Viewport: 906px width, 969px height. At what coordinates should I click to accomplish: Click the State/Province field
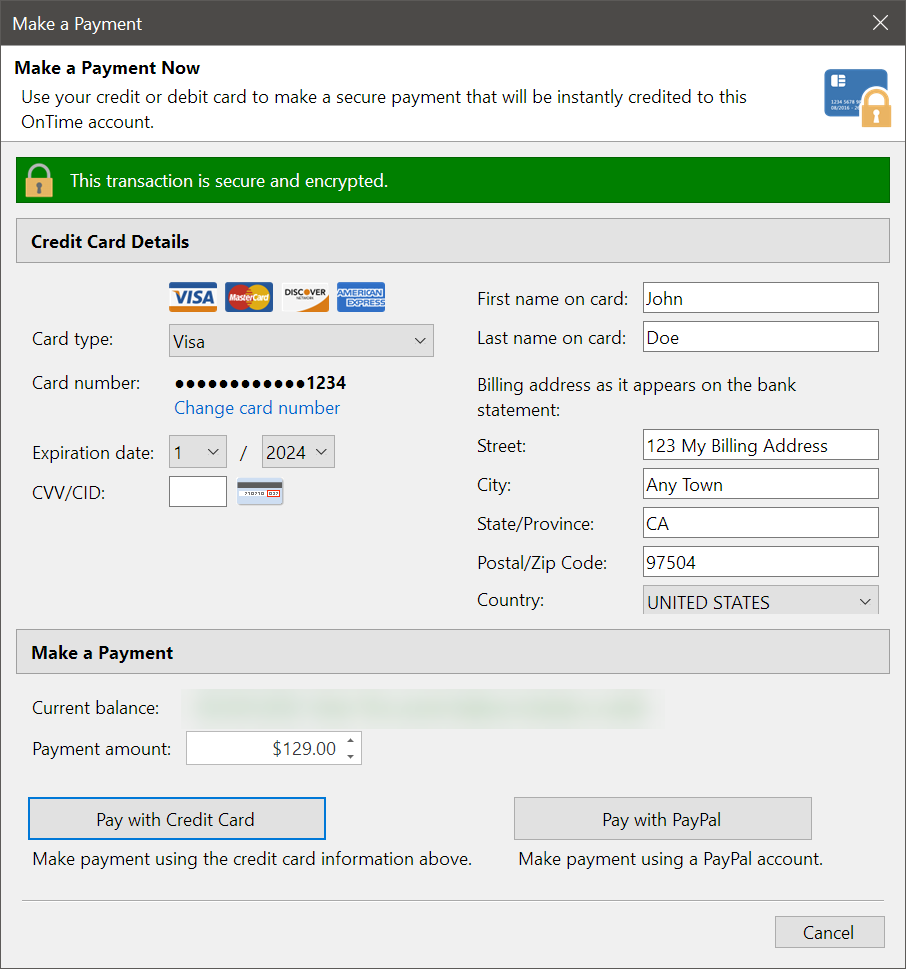(761, 523)
